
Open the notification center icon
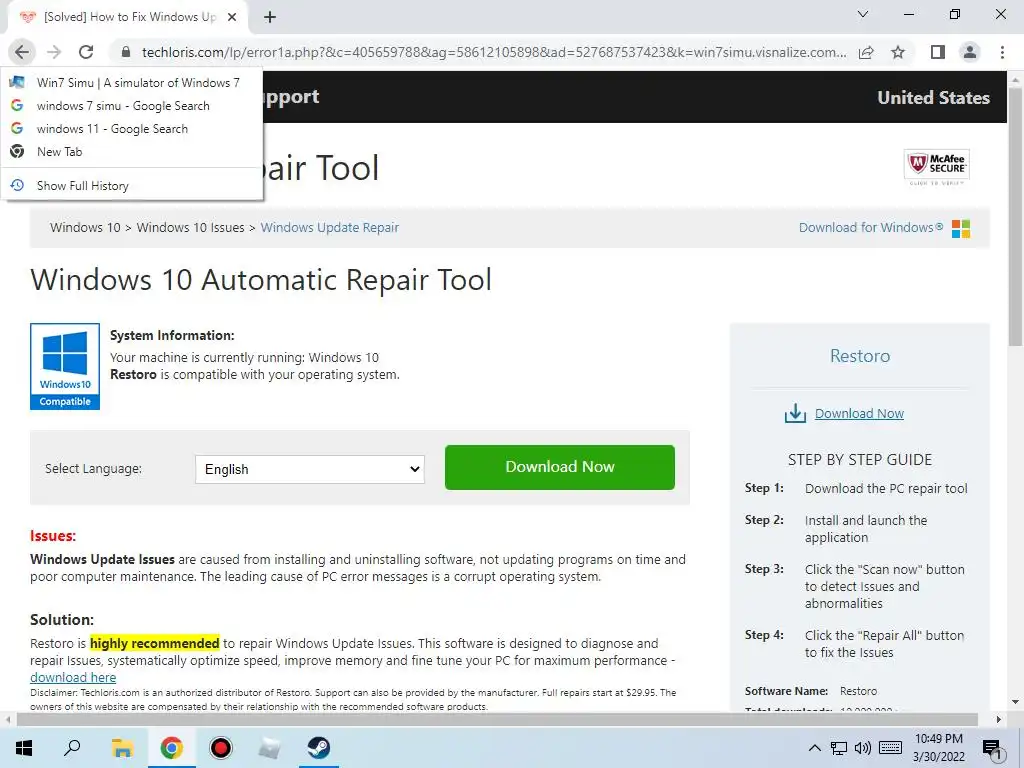click(992, 749)
